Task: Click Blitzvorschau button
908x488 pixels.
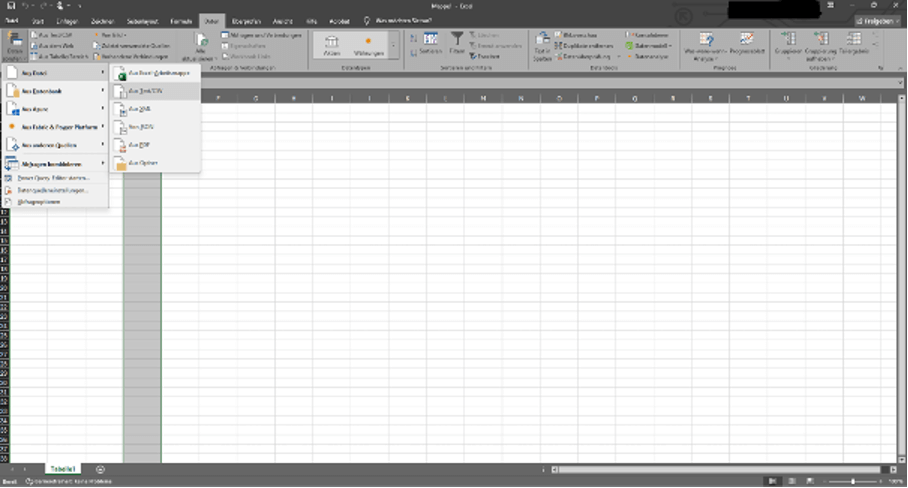Action: click(x=576, y=35)
